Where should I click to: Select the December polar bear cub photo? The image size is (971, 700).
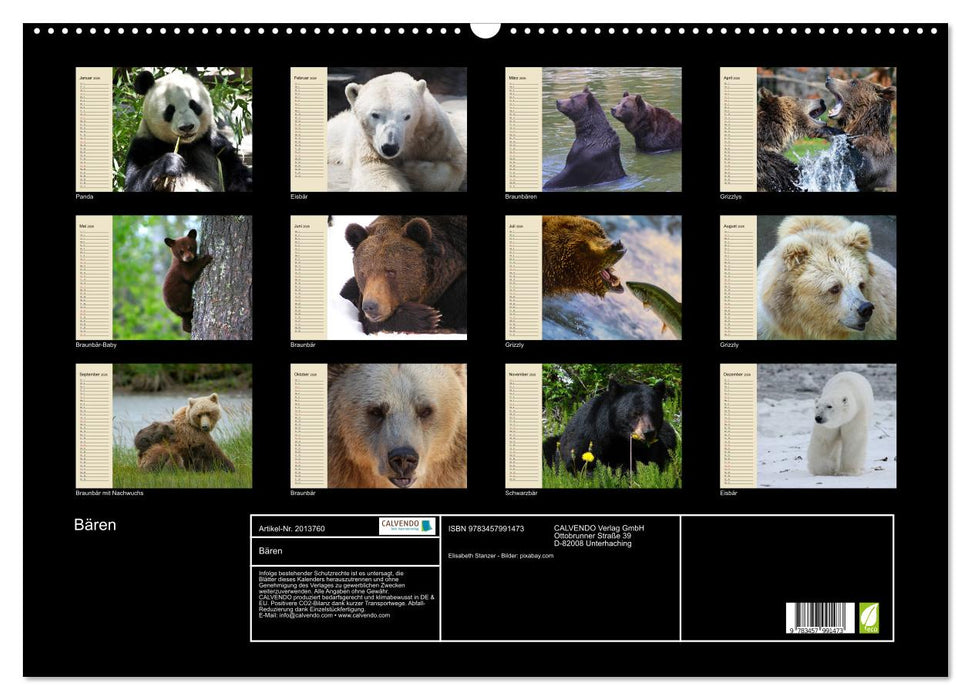point(826,425)
